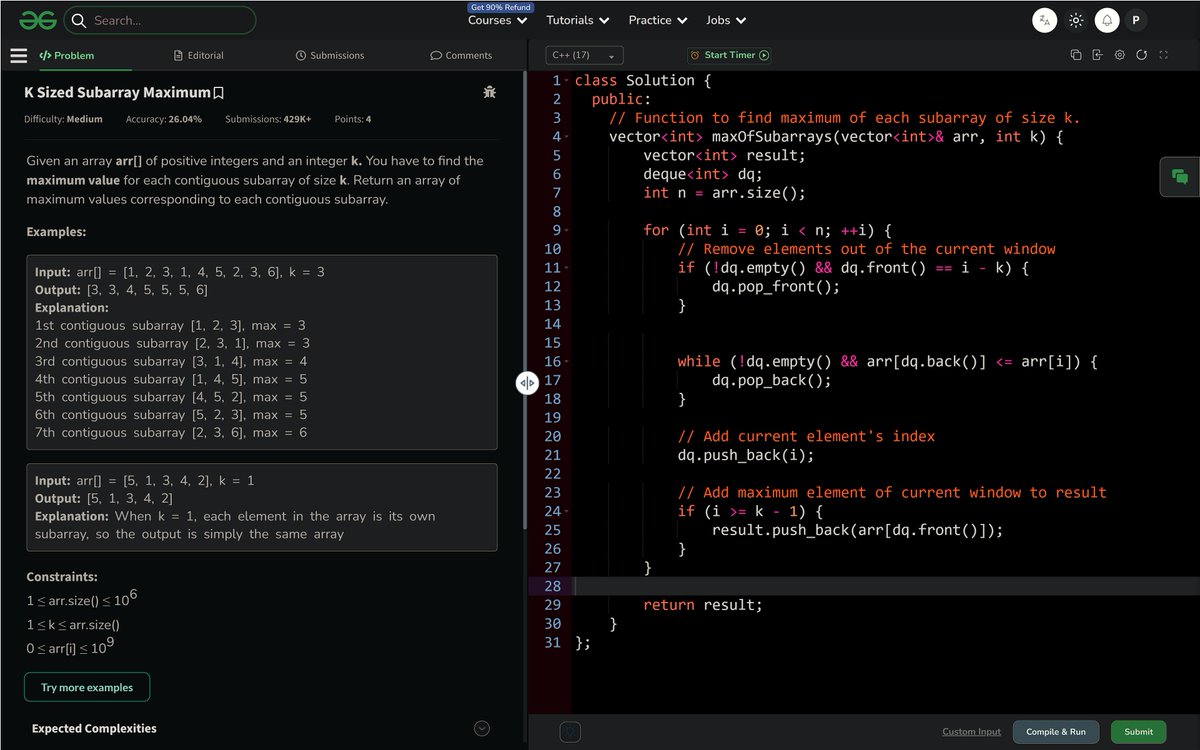Fold the if block at line 24
1200x750 pixels.
coord(567,511)
